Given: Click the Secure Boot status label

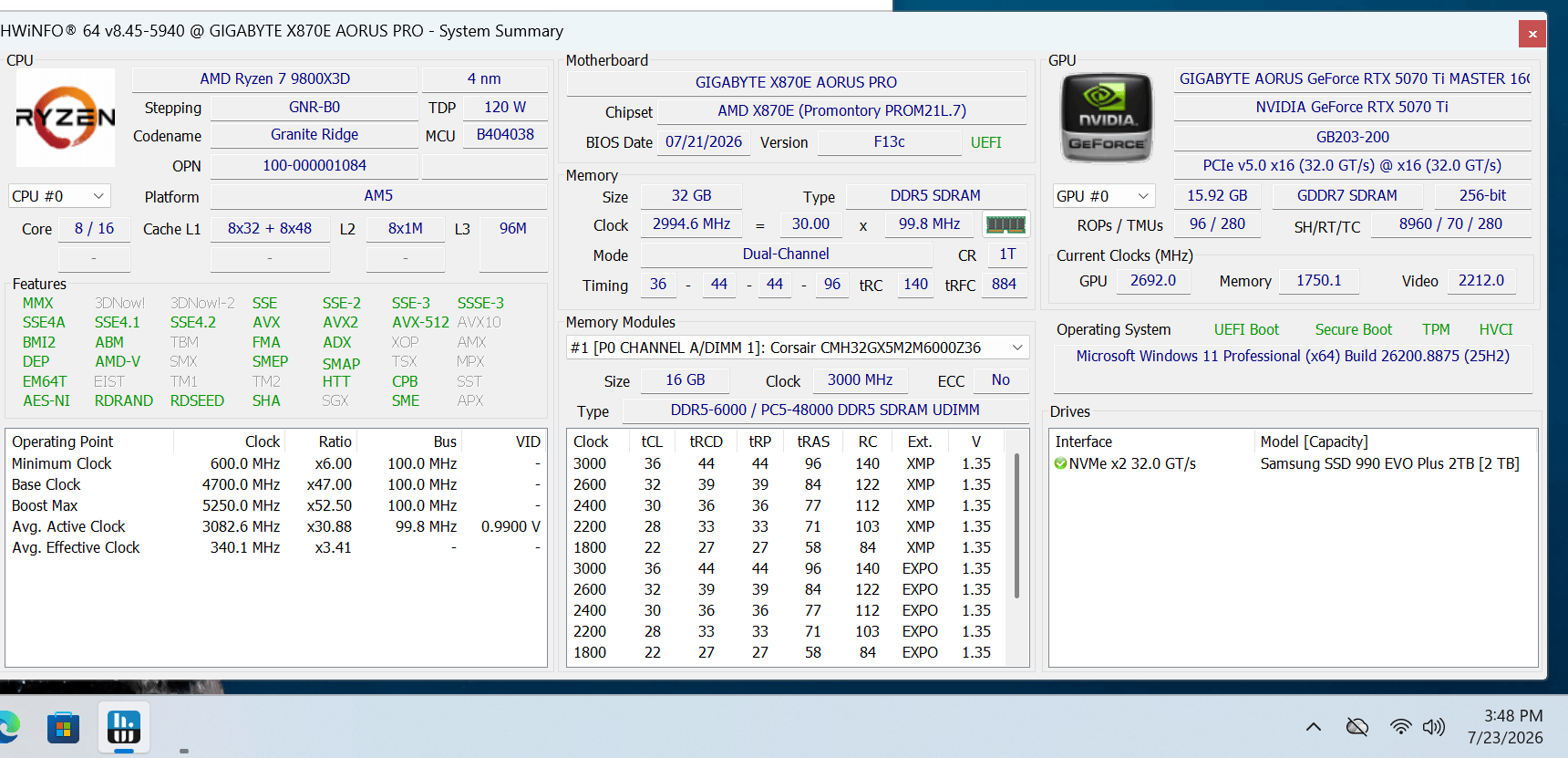Looking at the screenshot, I should (x=1353, y=329).
